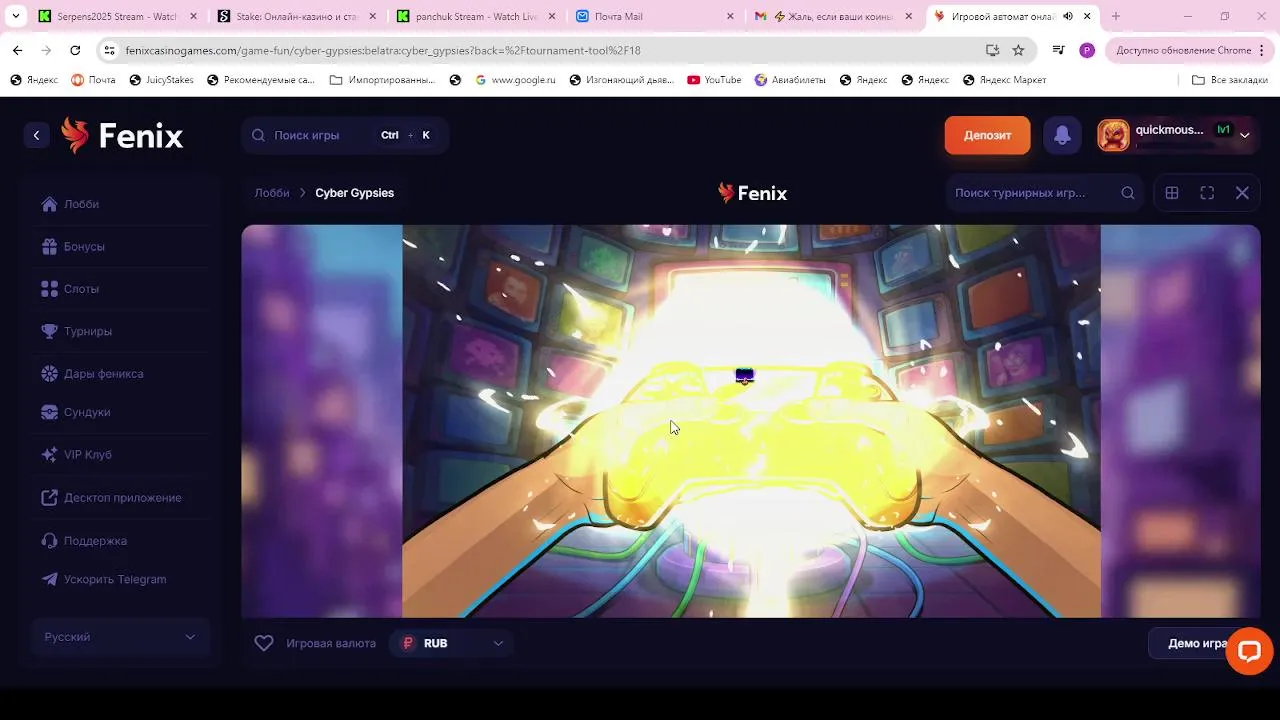The width and height of the screenshot is (1280, 720).
Task: Add game to favorites heart icon
Action: point(264,643)
